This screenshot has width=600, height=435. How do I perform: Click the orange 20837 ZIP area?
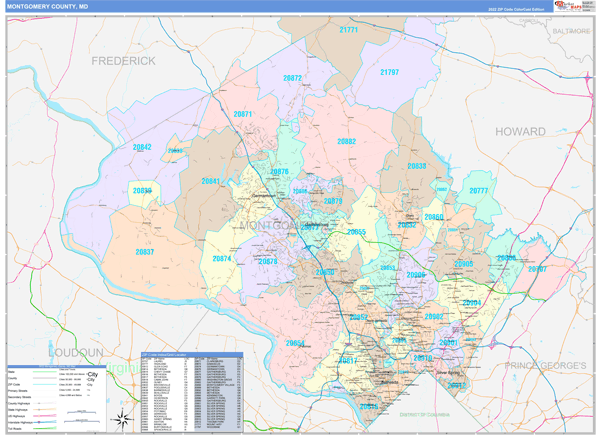coord(144,252)
